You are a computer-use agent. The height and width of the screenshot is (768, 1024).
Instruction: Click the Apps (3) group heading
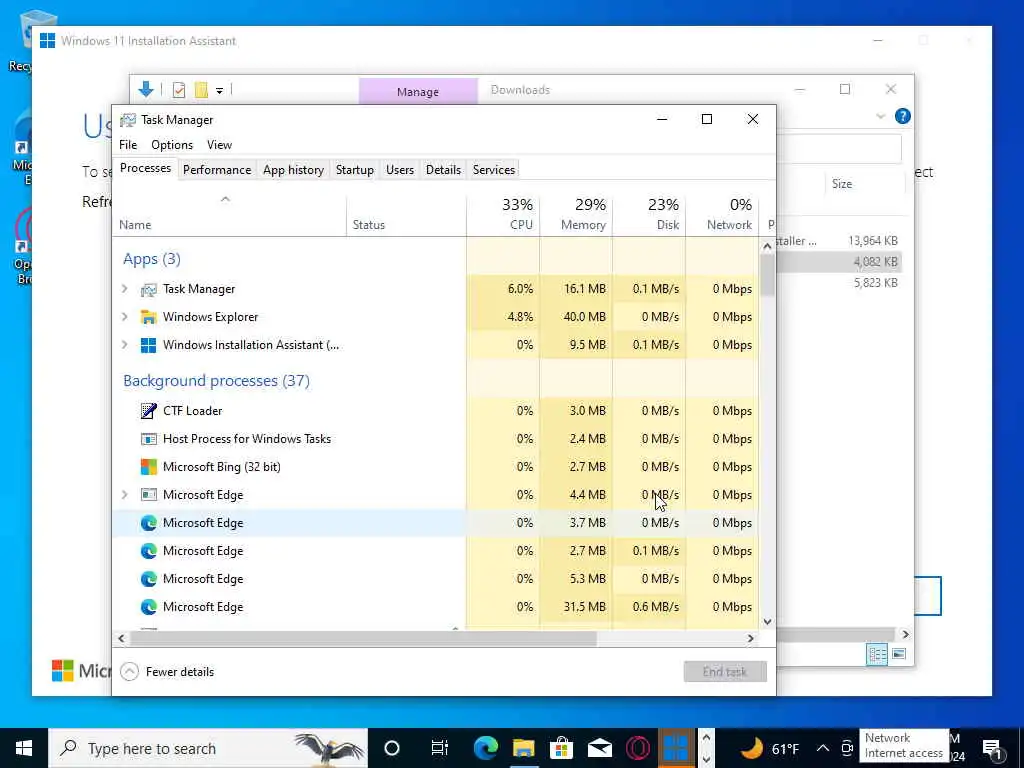(152, 259)
